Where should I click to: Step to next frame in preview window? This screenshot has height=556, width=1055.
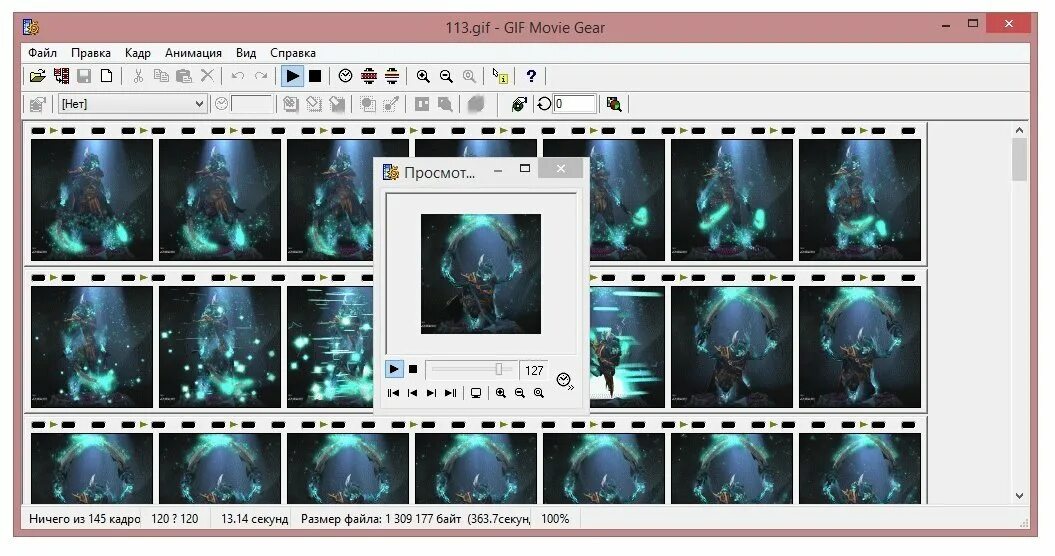point(431,393)
